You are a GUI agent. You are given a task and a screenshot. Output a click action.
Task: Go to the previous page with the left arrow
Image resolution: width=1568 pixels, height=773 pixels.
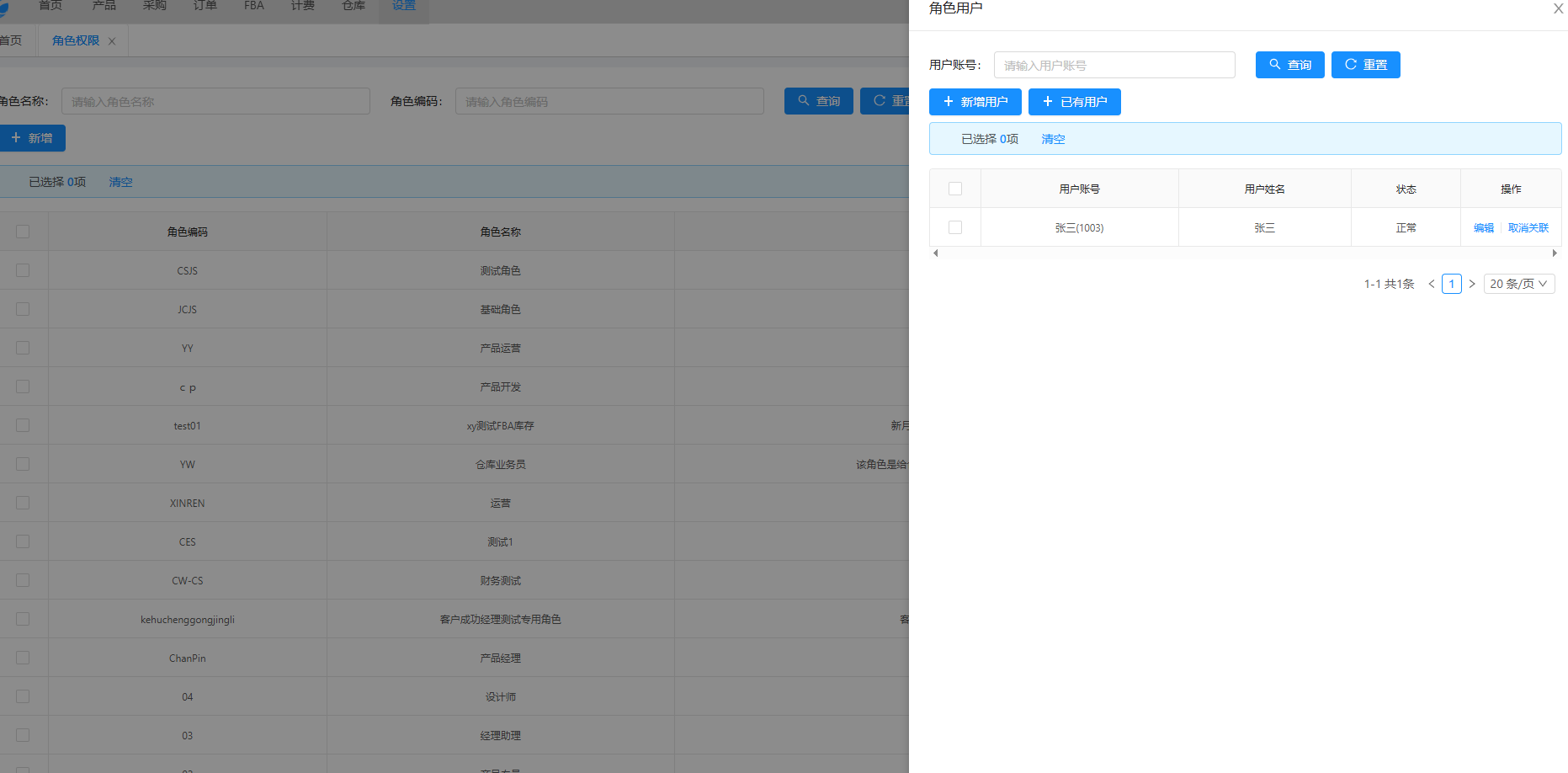tap(1431, 284)
